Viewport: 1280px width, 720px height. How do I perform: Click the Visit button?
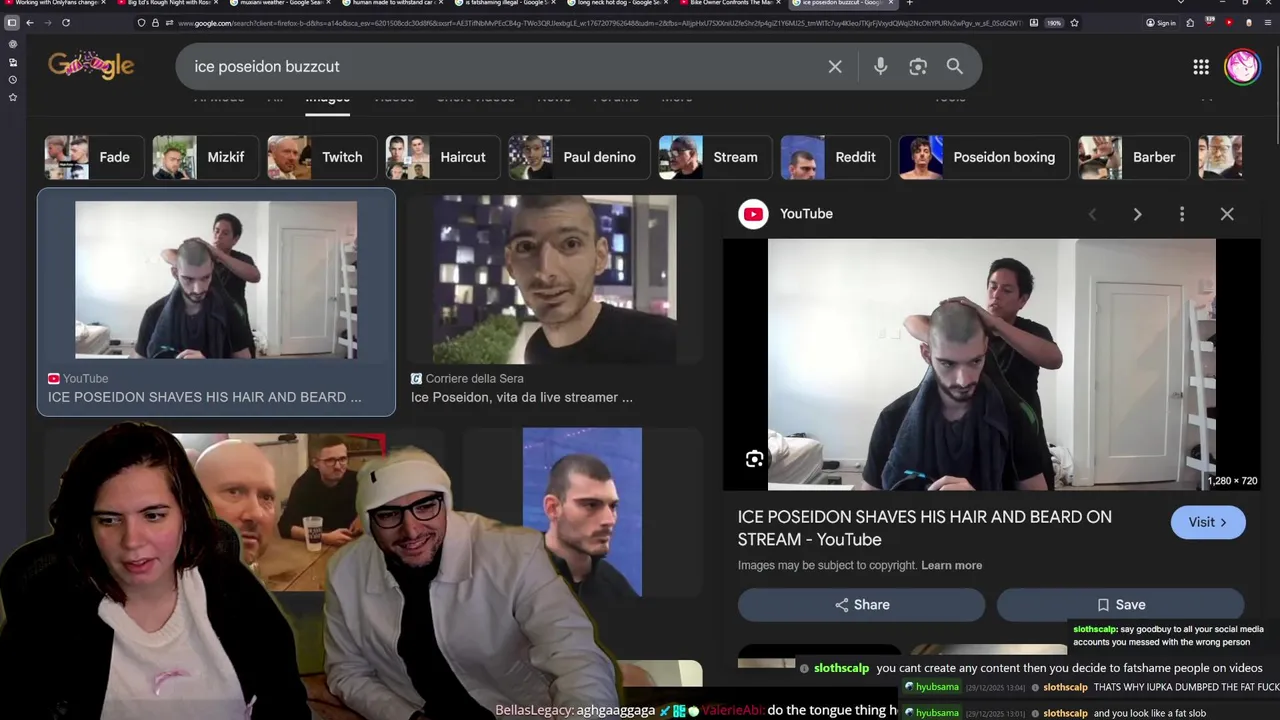click(1208, 522)
